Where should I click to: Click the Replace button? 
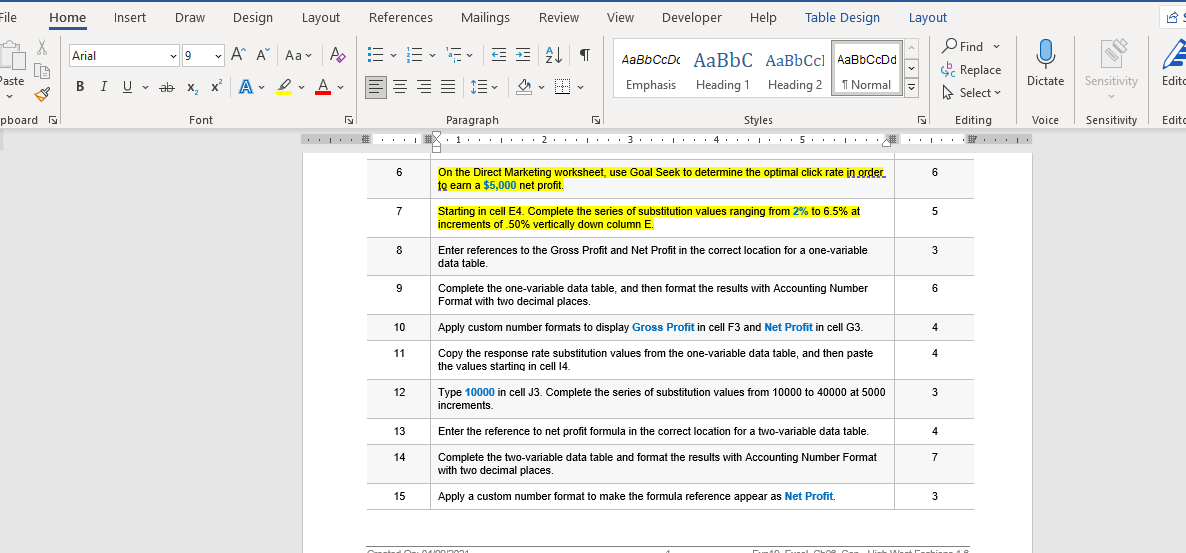971,70
